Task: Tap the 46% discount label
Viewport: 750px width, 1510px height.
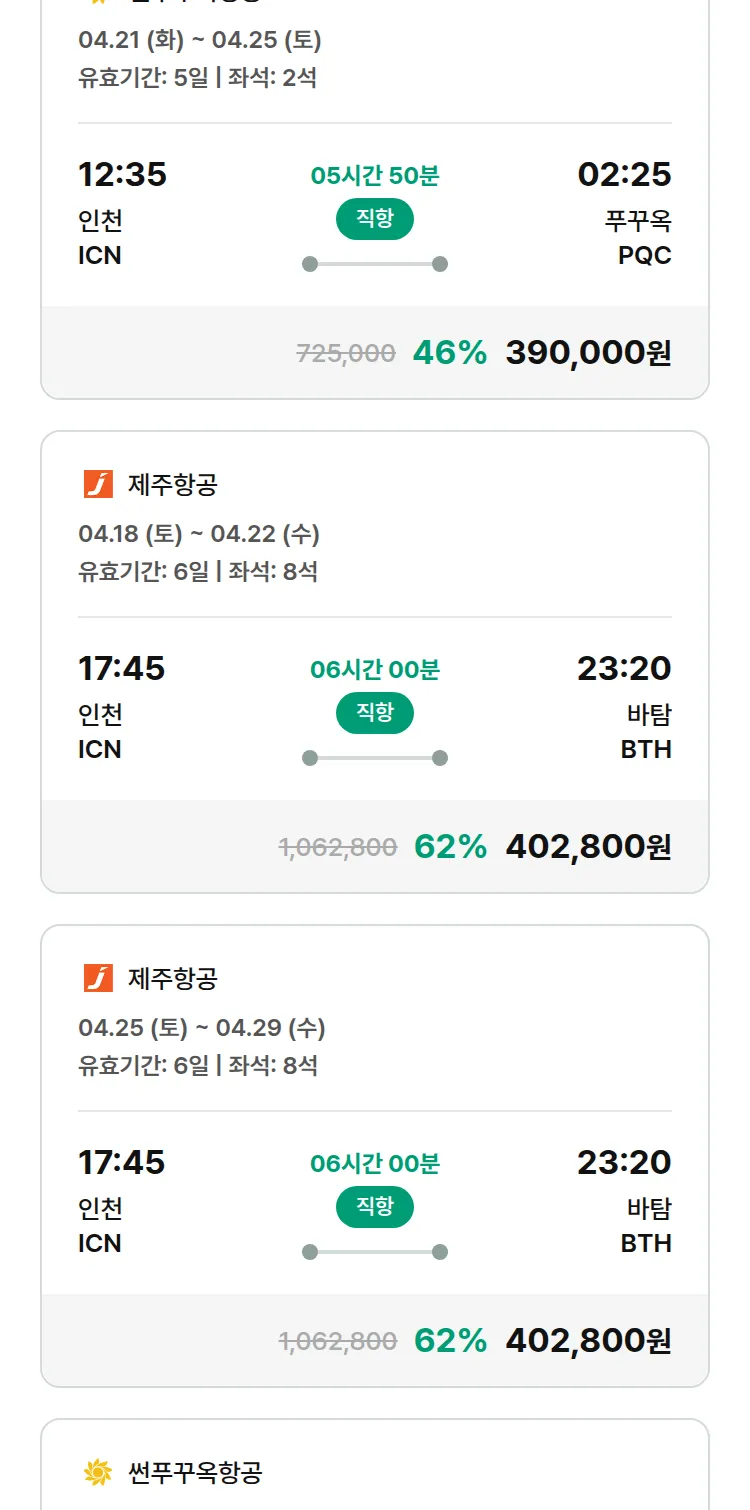Action: tap(449, 353)
